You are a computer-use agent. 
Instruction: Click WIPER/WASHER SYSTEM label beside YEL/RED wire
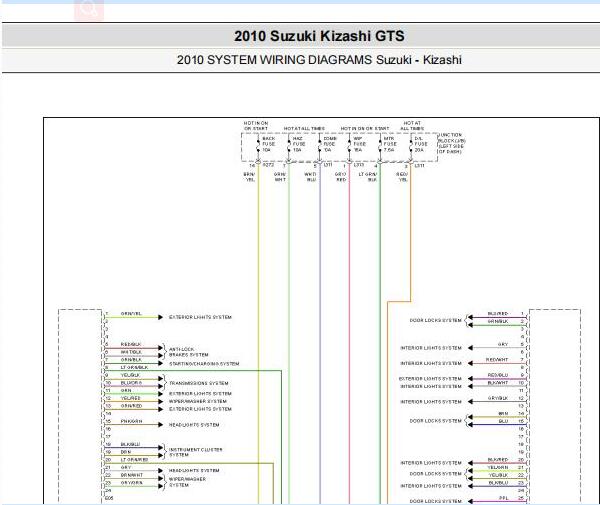pyautogui.click(x=197, y=401)
